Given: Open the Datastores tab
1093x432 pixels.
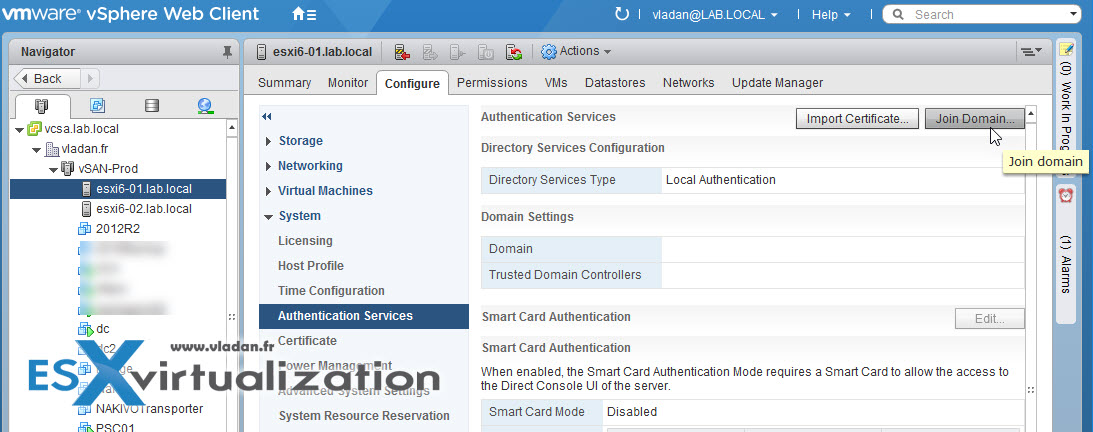Looking at the screenshot, I should [615, 83].
